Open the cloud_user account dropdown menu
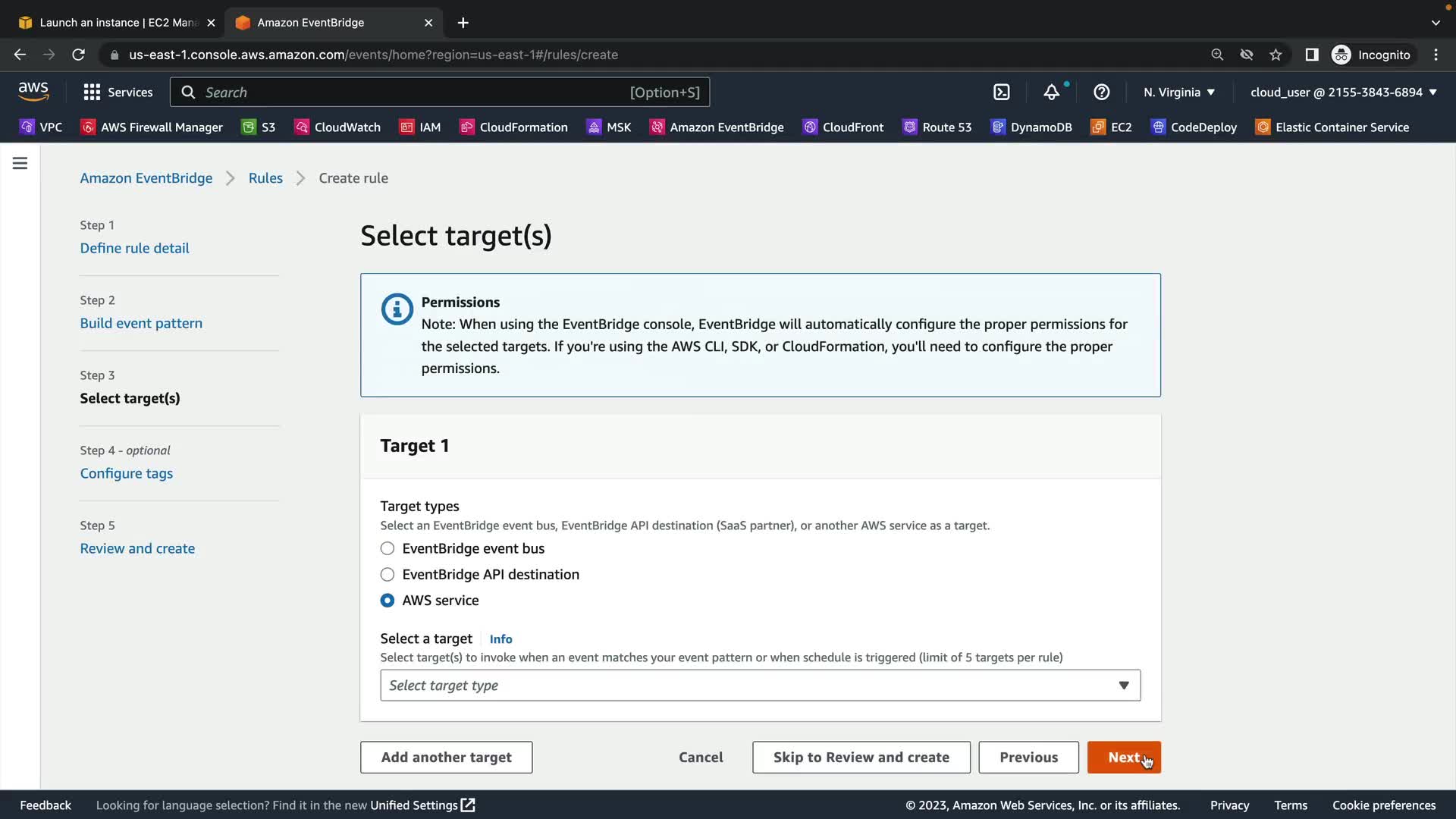1456x819 pixels. 1343,93
